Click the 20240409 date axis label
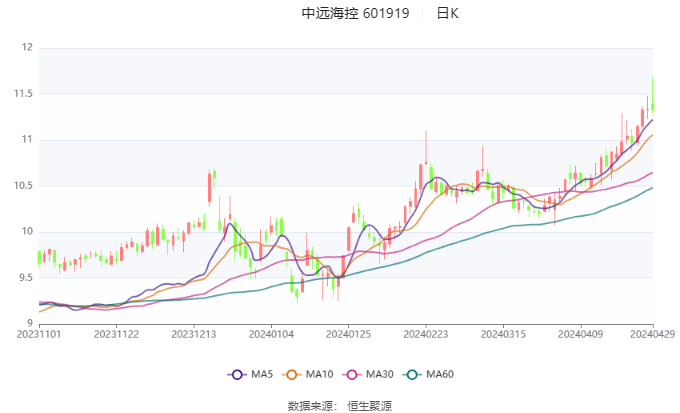 (580, 334)
